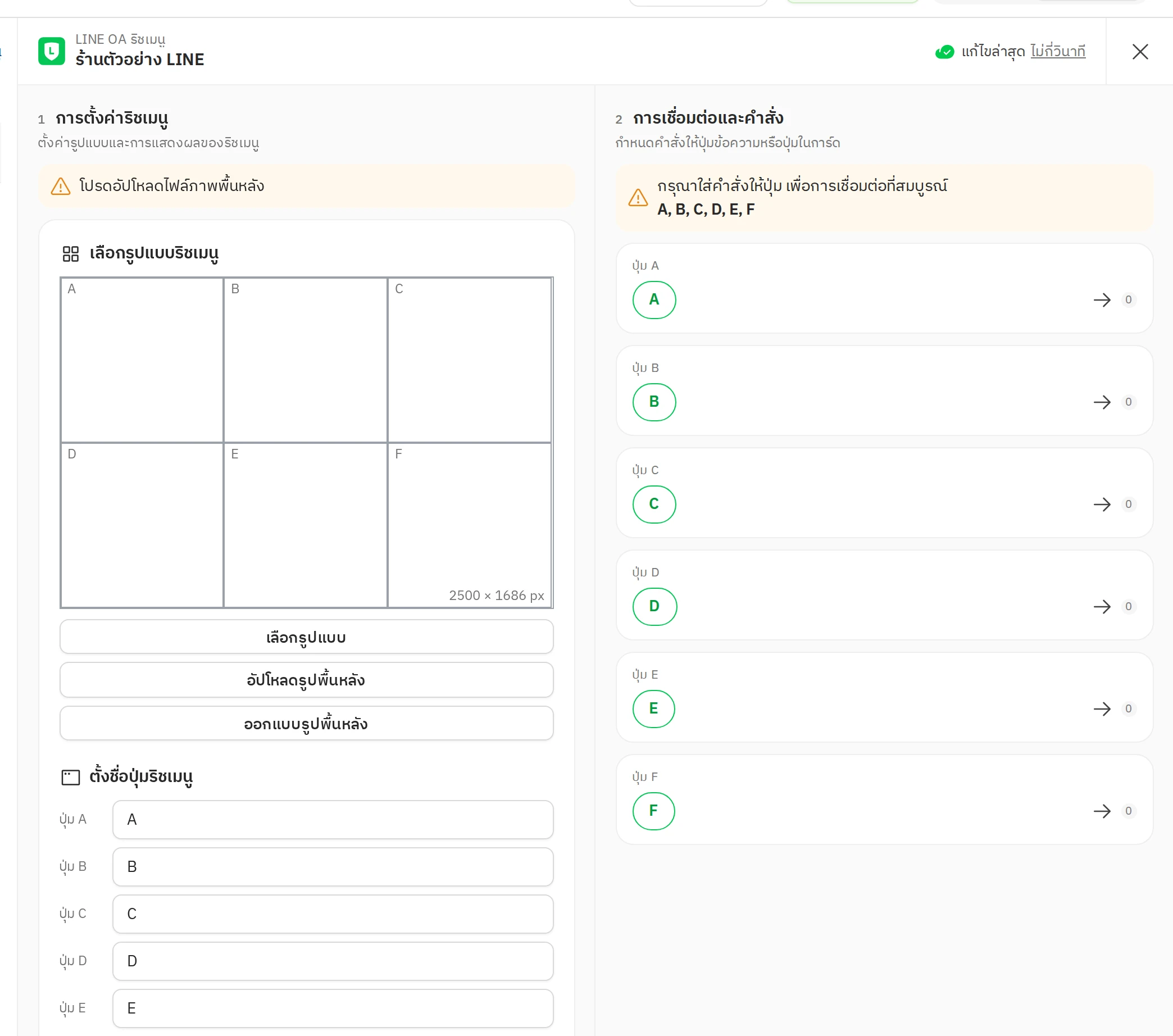The height and width of the screenshot is (1036, 1173).
Task: Click the green LINE OA shield logo
Action: [x=52, y=52]
